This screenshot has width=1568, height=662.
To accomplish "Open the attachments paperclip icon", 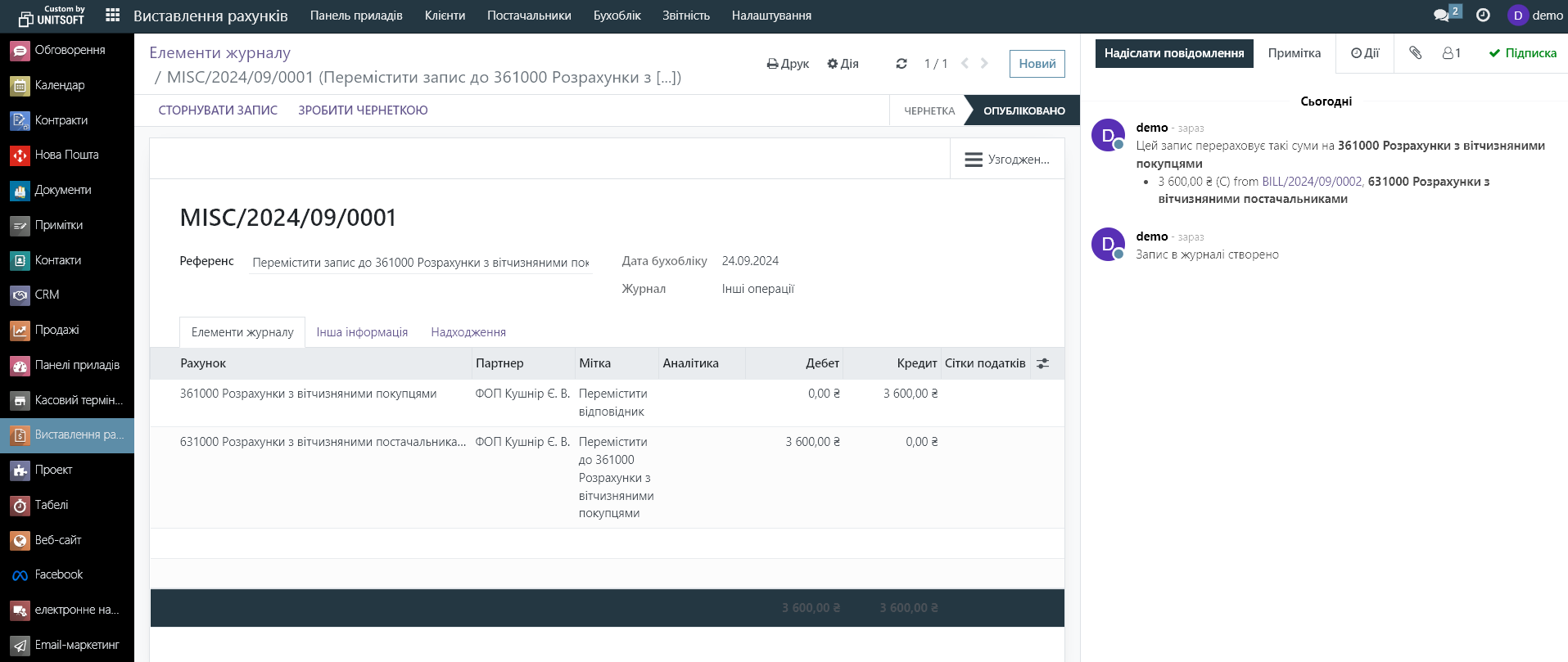I will click(1415, 53).
